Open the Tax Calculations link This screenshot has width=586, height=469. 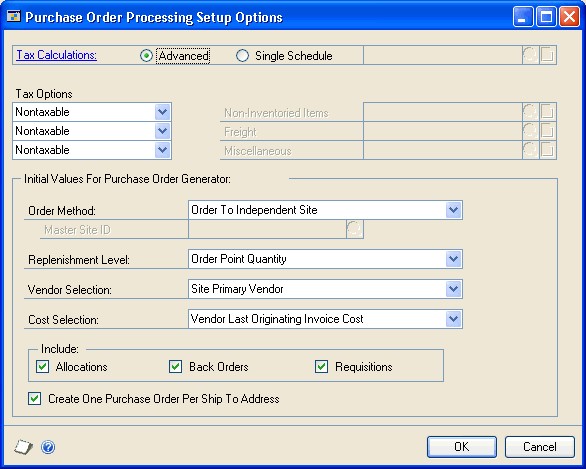click(x=57, y=55)
